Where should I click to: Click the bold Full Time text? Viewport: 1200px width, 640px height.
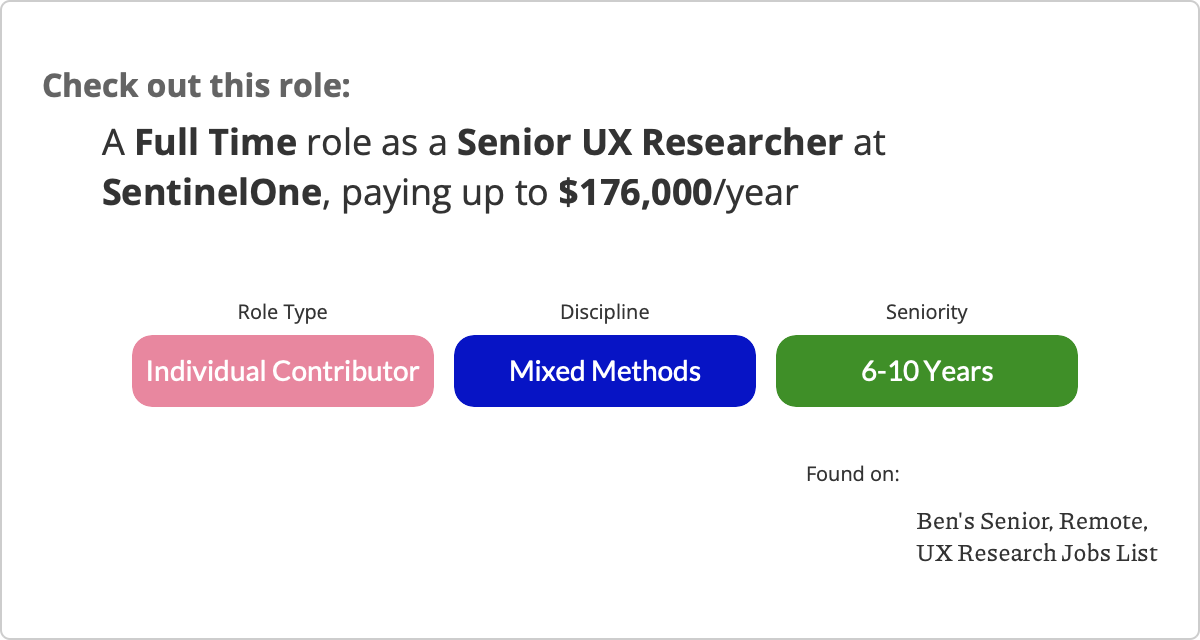pos(216,143)
